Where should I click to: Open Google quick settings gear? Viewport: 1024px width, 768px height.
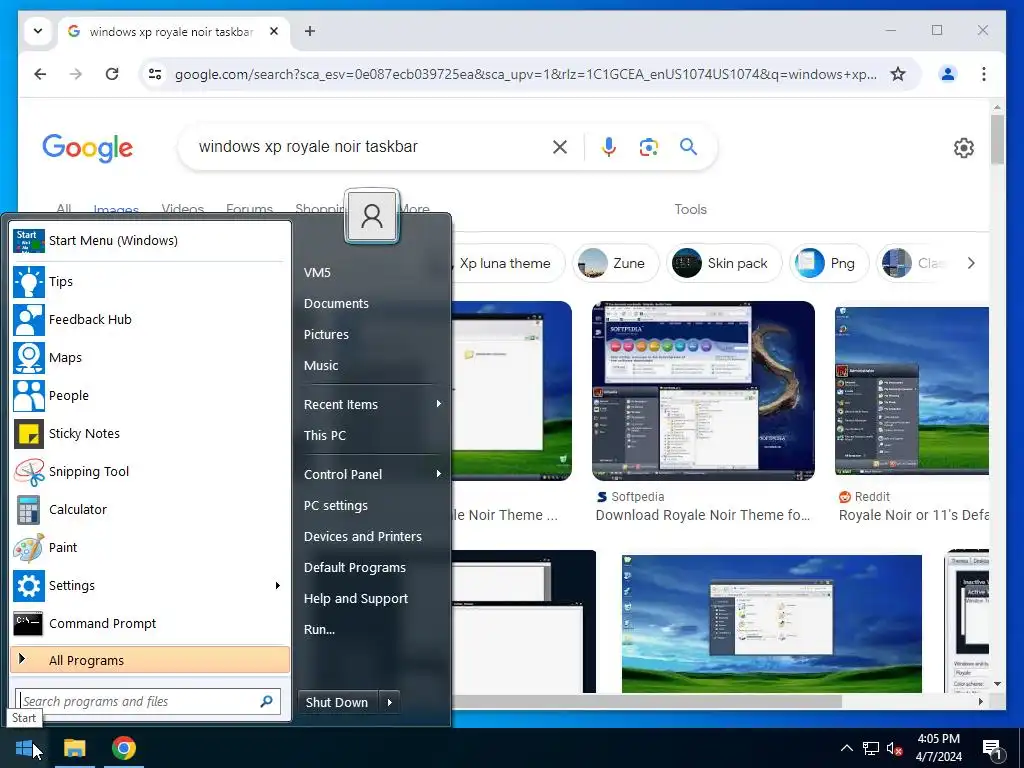963,148
